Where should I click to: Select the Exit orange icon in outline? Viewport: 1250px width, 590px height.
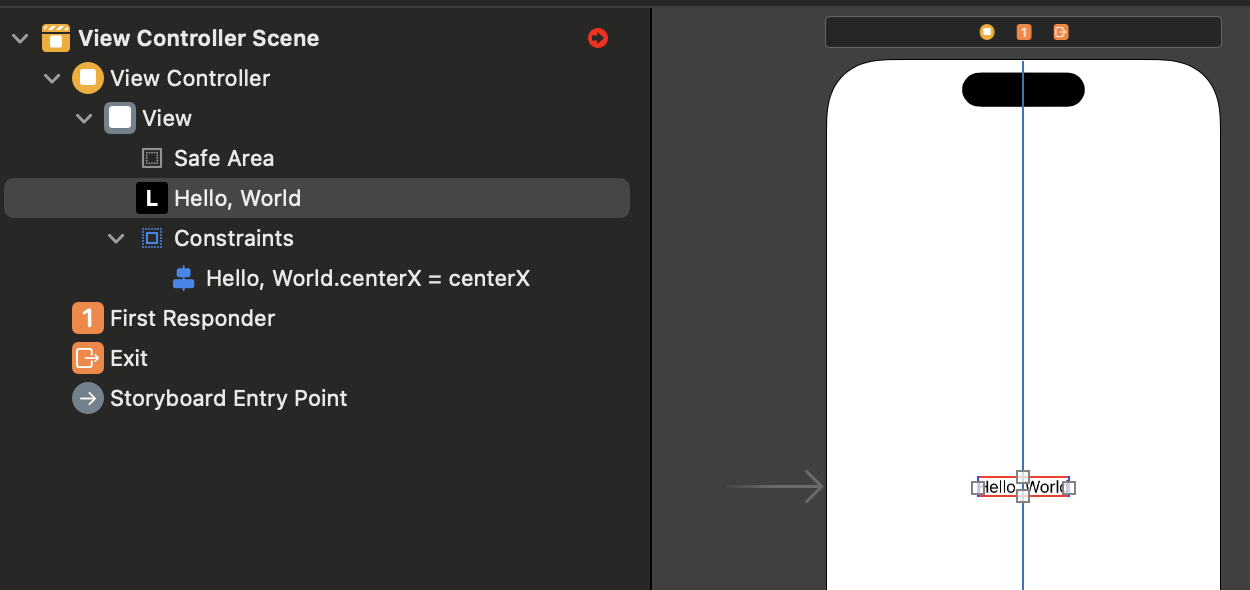(x=88, y=358)
